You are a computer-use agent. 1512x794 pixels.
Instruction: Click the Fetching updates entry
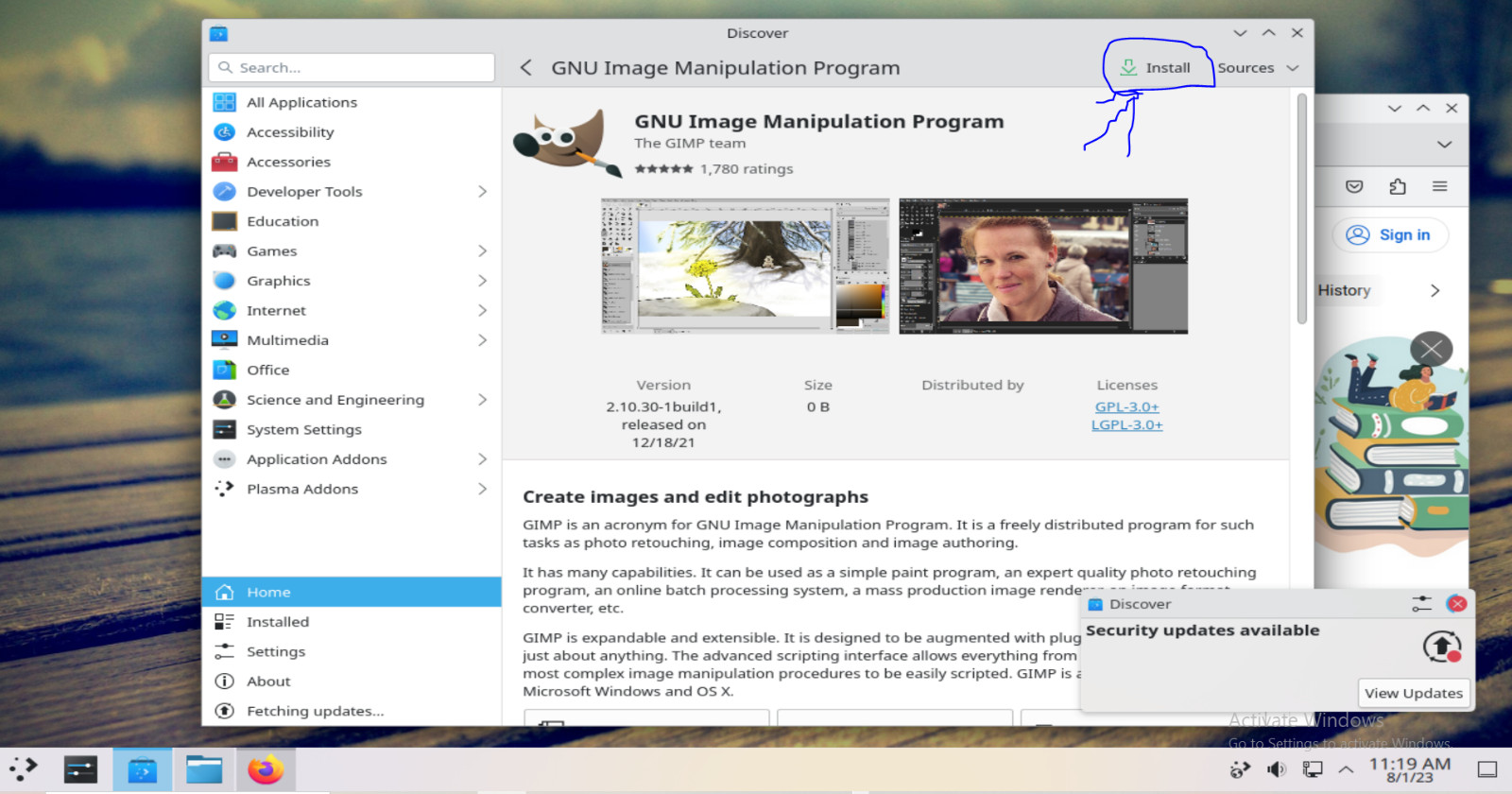352,711
